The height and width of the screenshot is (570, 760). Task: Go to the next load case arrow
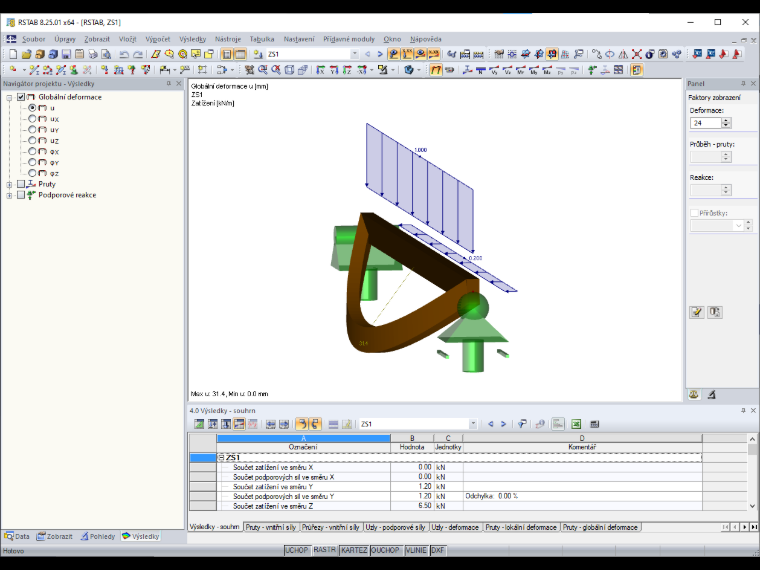point(380,54)
